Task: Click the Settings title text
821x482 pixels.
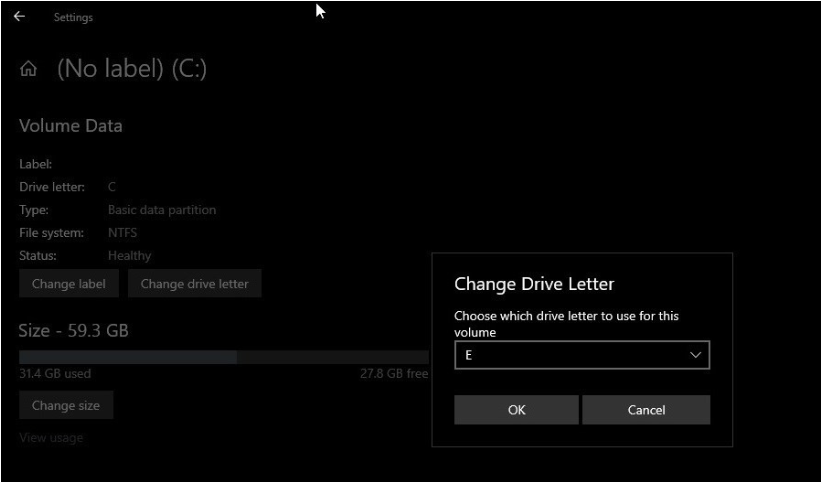Action: pyautogui.click(x=73, y=17)
